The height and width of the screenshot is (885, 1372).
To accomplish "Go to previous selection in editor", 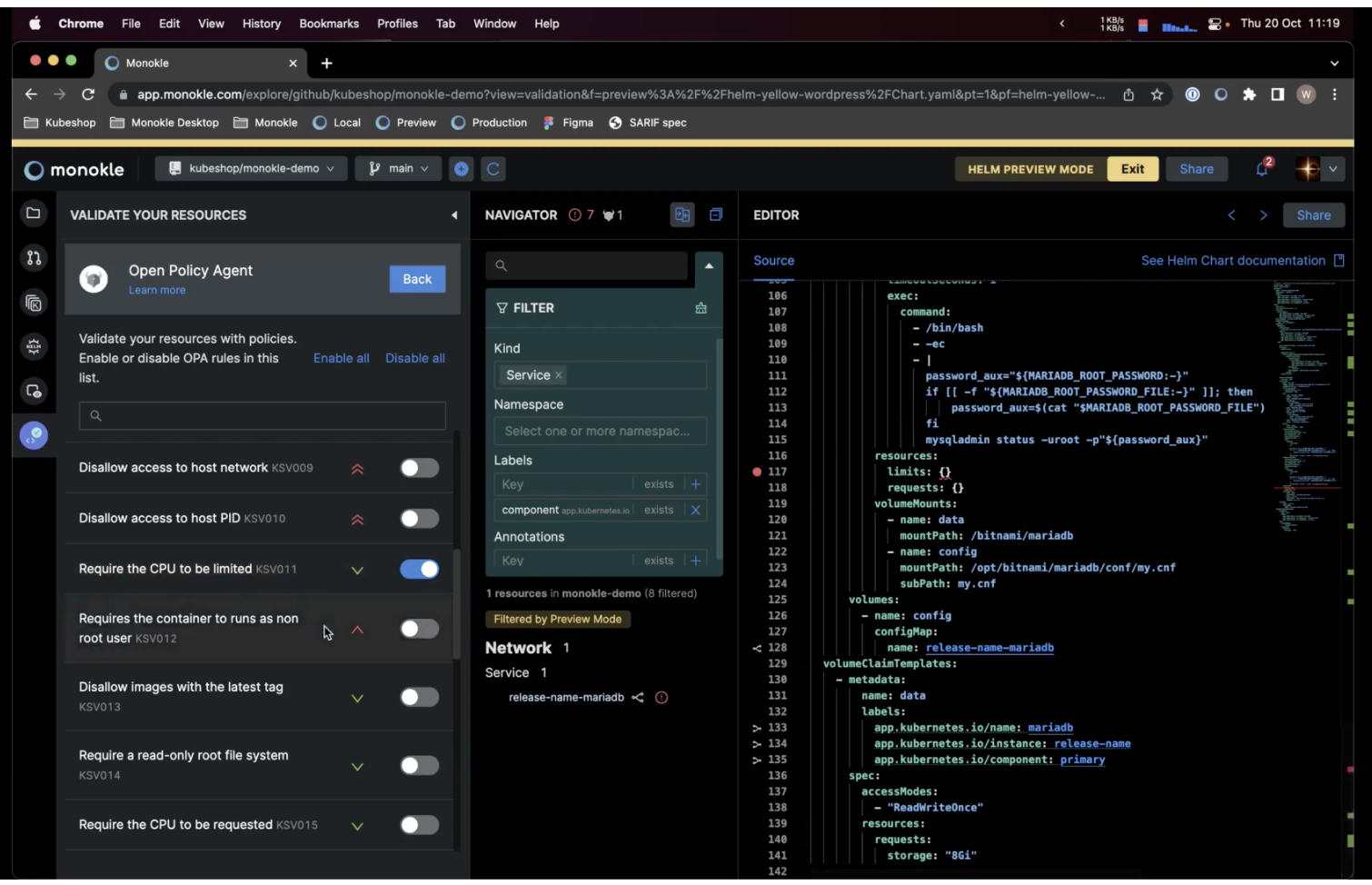I will [x=1232, y=215].
